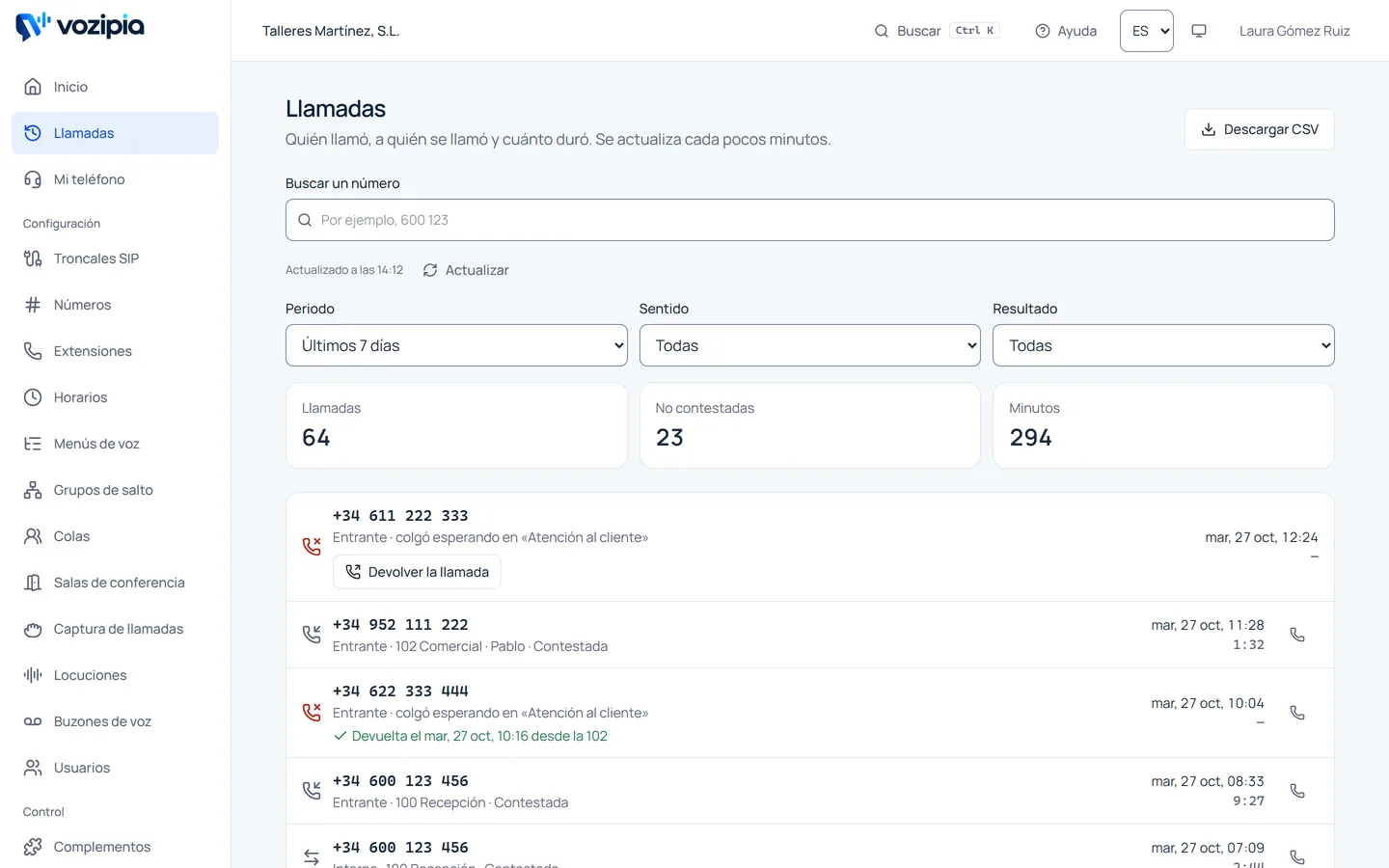Open Horarios clock icon entry
This screenshot has height=868, width=1389.
(x=115, y=397)
